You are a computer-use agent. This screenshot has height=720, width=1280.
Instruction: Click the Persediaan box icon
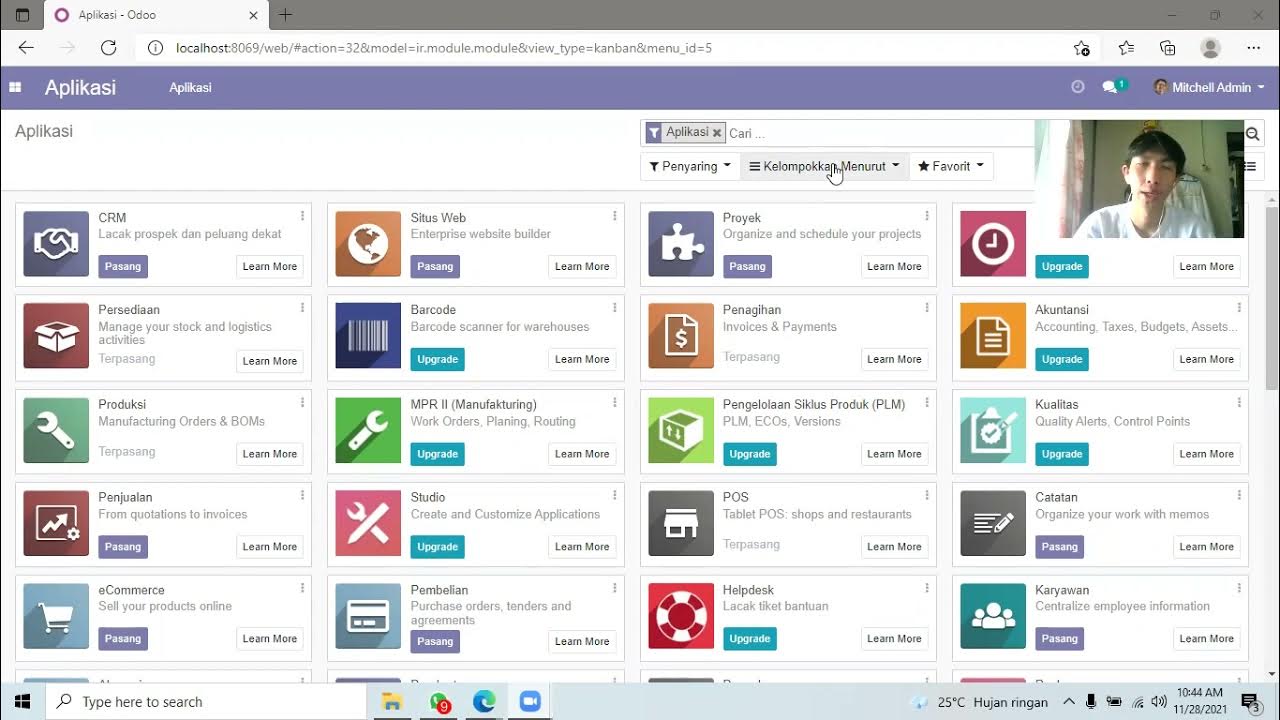56,336
